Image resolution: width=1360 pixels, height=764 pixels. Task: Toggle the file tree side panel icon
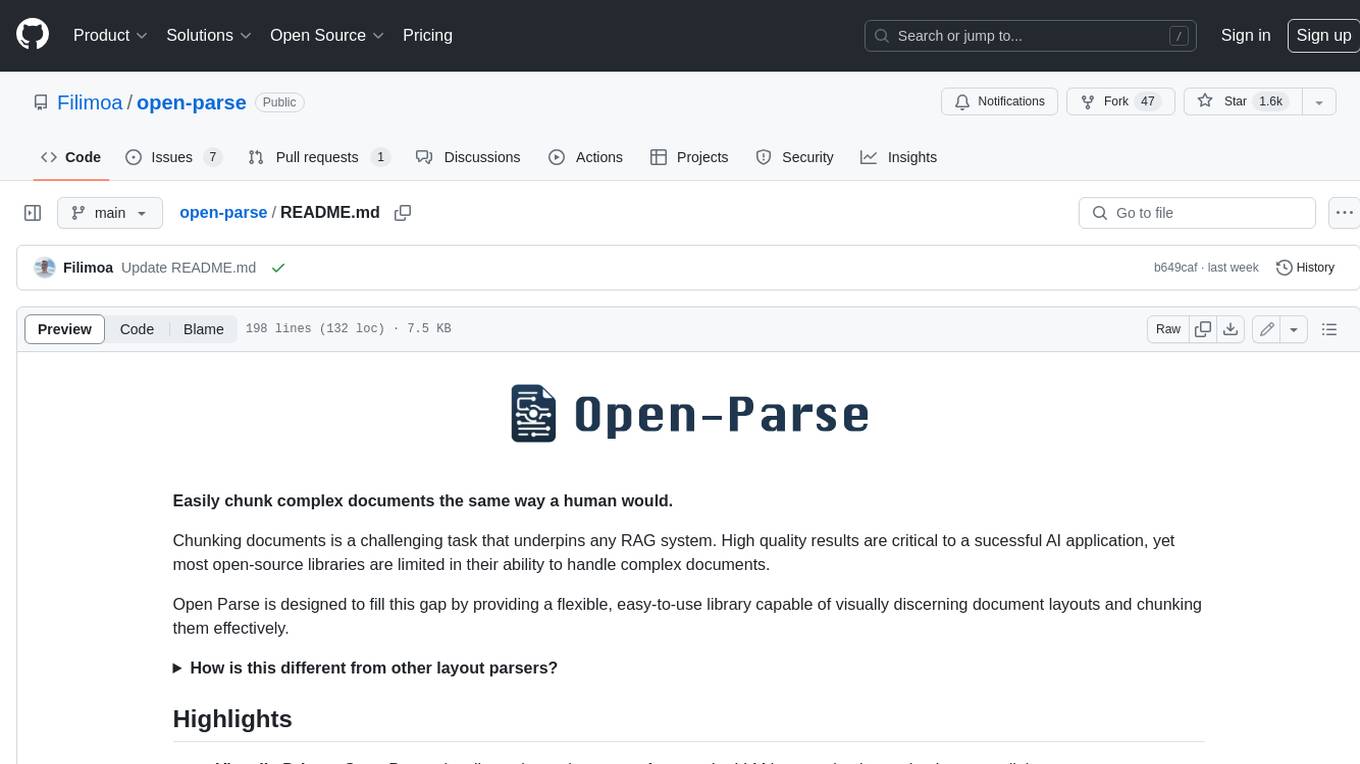click(32, 213)
